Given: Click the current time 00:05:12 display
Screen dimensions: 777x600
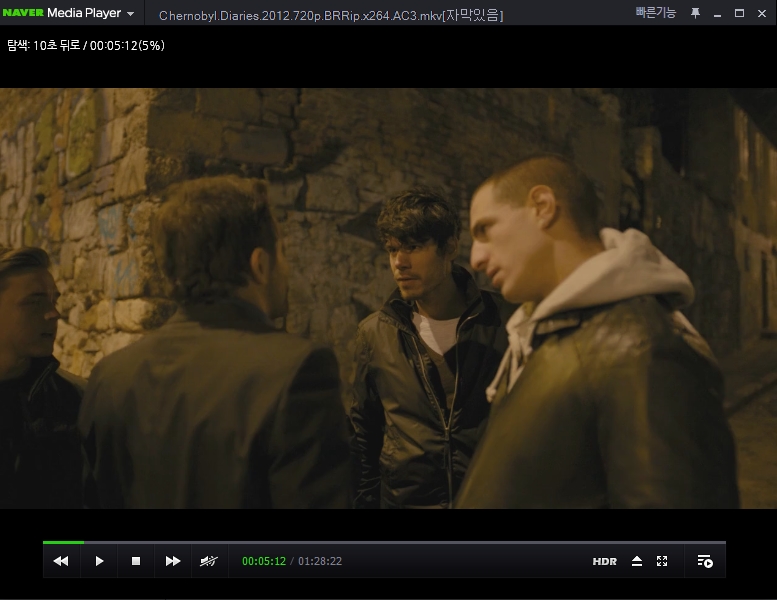Looking at the screenshot, I should tap(264, 562).
